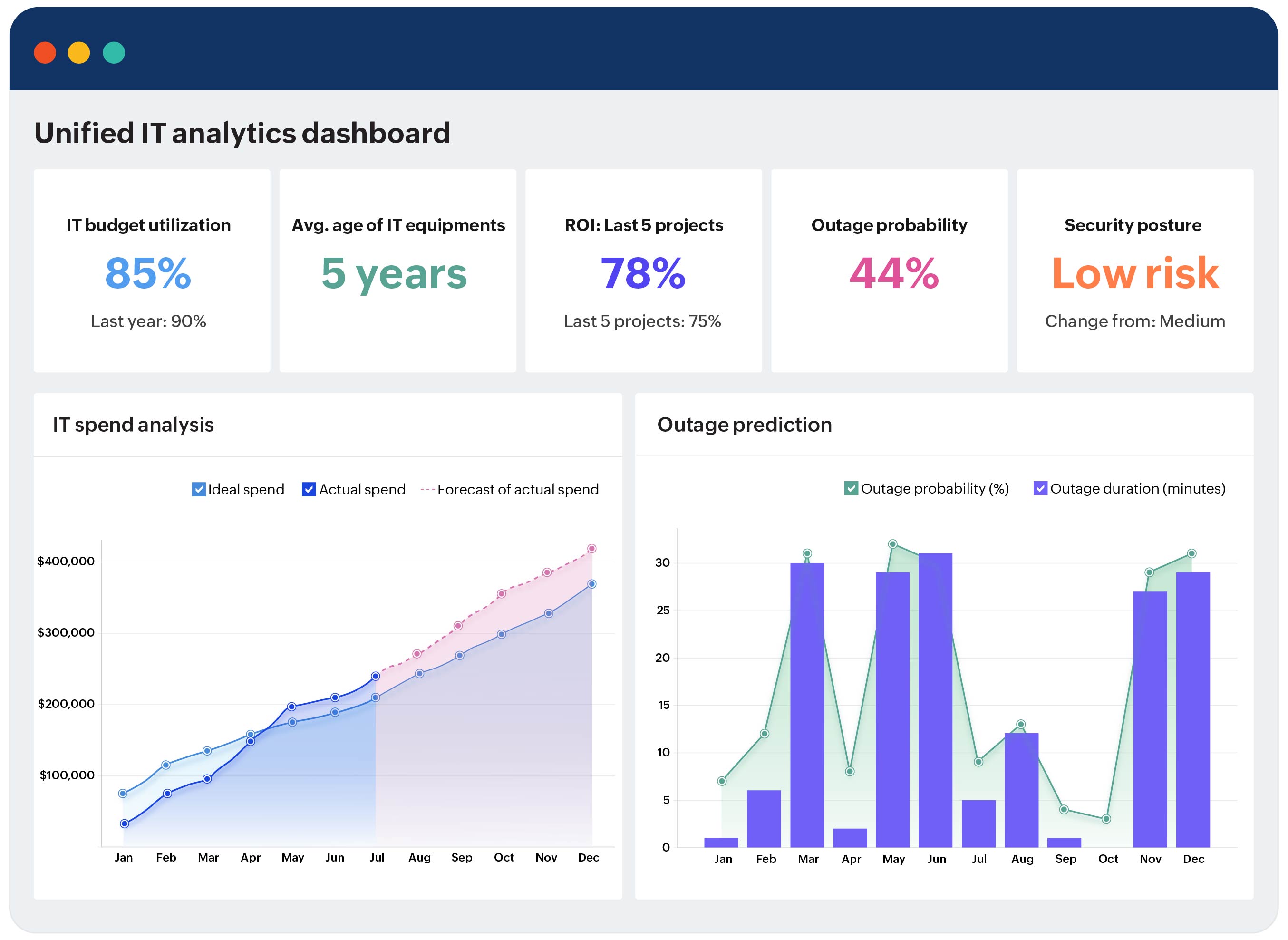Click the December forecast spend data point

click(591, 549)
